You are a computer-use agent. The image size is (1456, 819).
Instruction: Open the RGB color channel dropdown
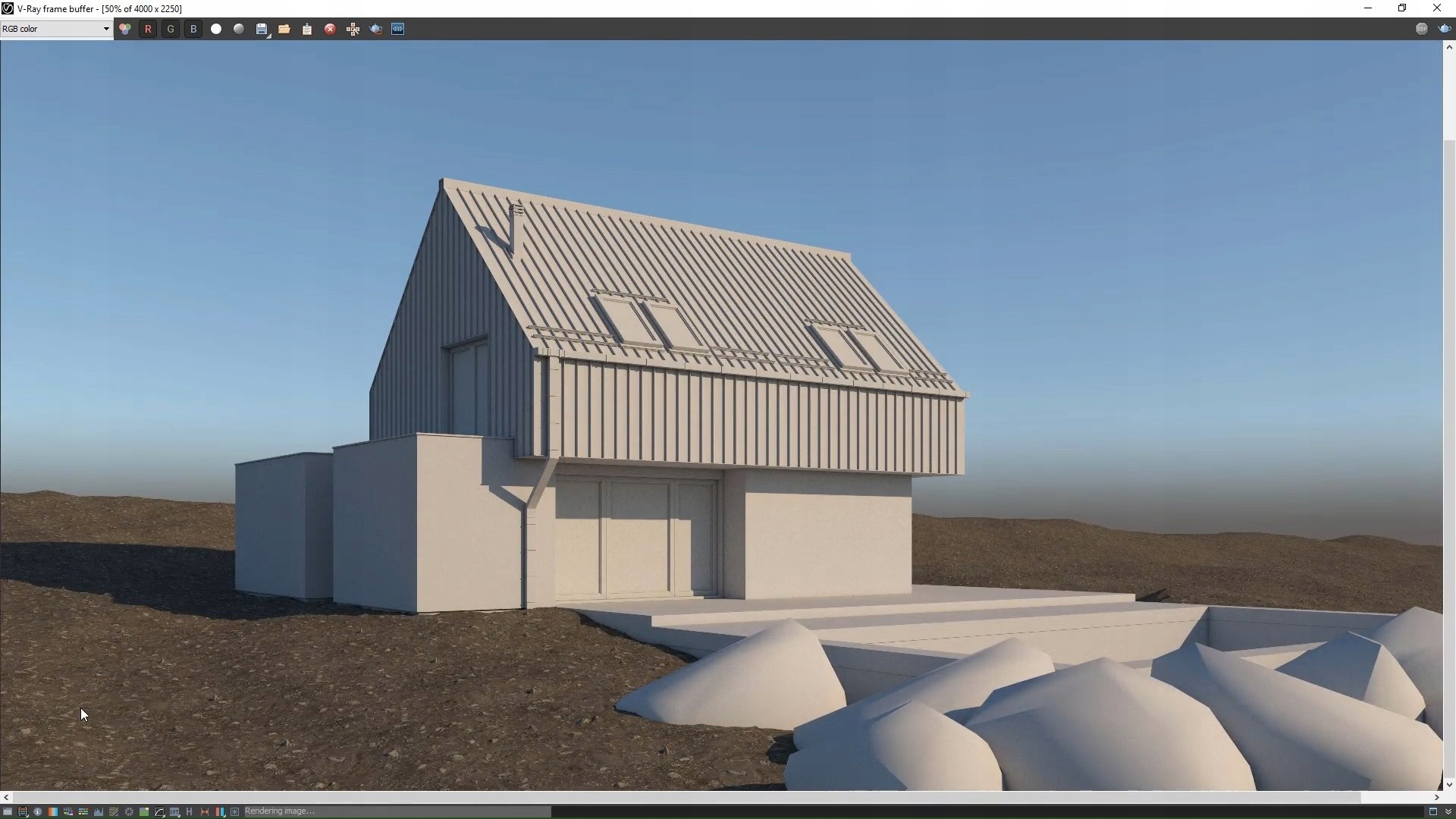click(56, 29)
